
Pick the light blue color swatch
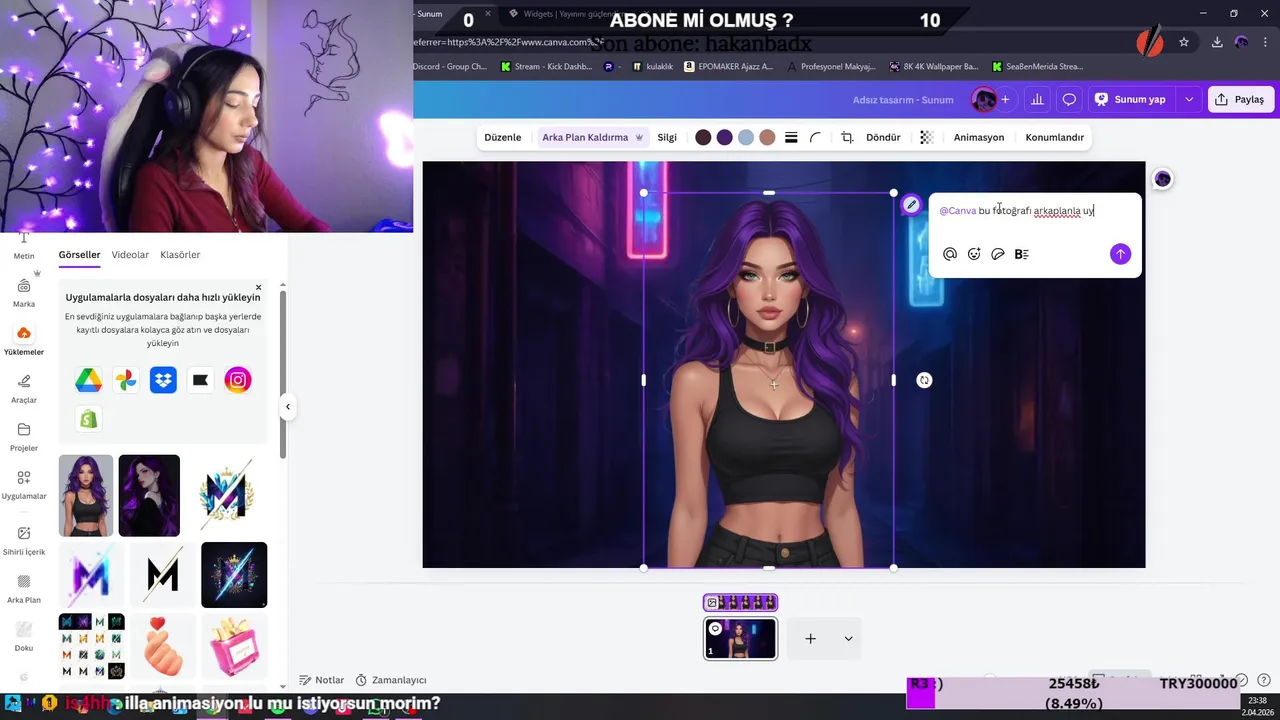click(745, 138)
